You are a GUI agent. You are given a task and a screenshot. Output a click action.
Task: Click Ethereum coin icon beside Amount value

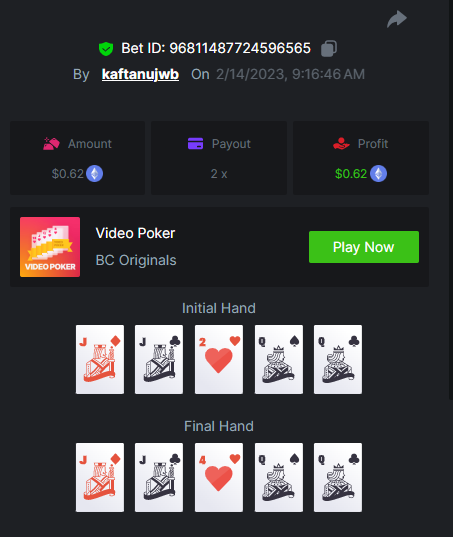click(95, 174)
